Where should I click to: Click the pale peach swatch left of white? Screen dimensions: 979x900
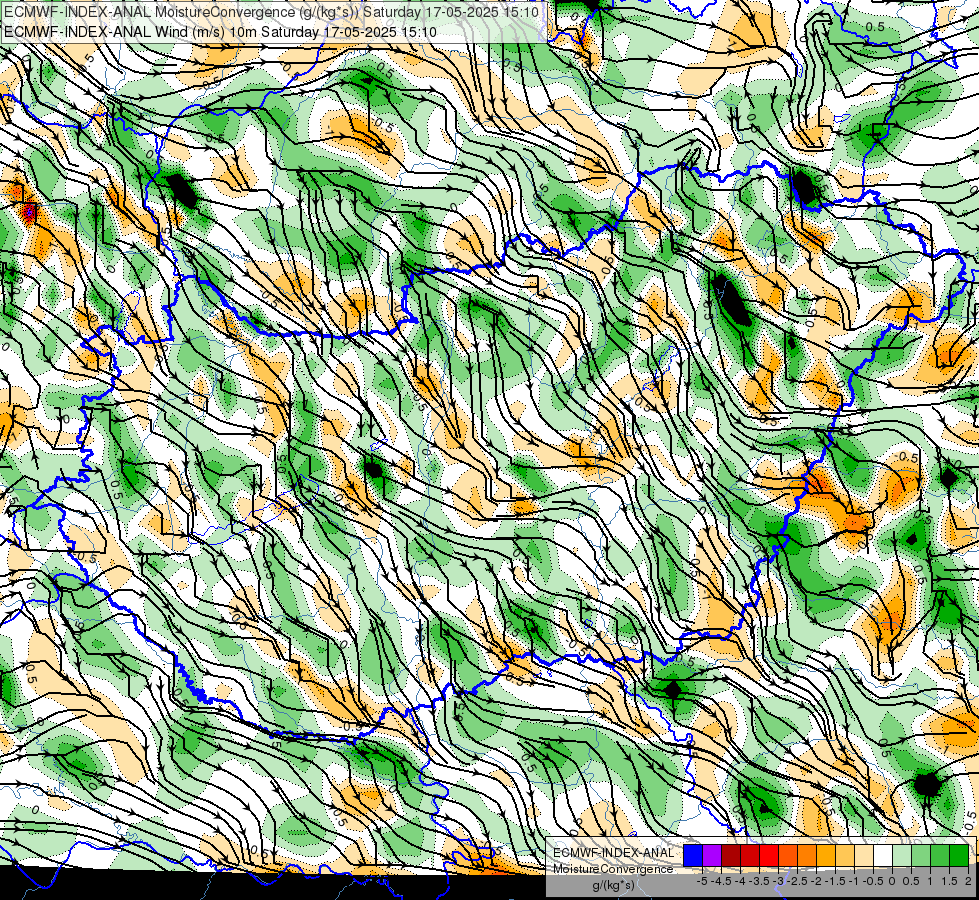click(x=864, y=855)
